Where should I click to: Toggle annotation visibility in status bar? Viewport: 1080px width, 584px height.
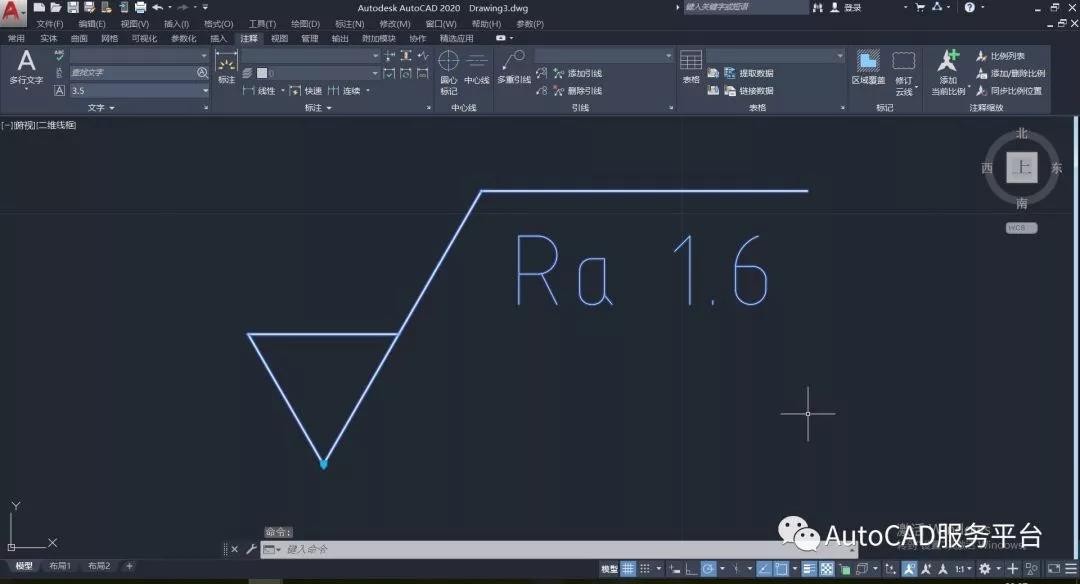(909, 568)
